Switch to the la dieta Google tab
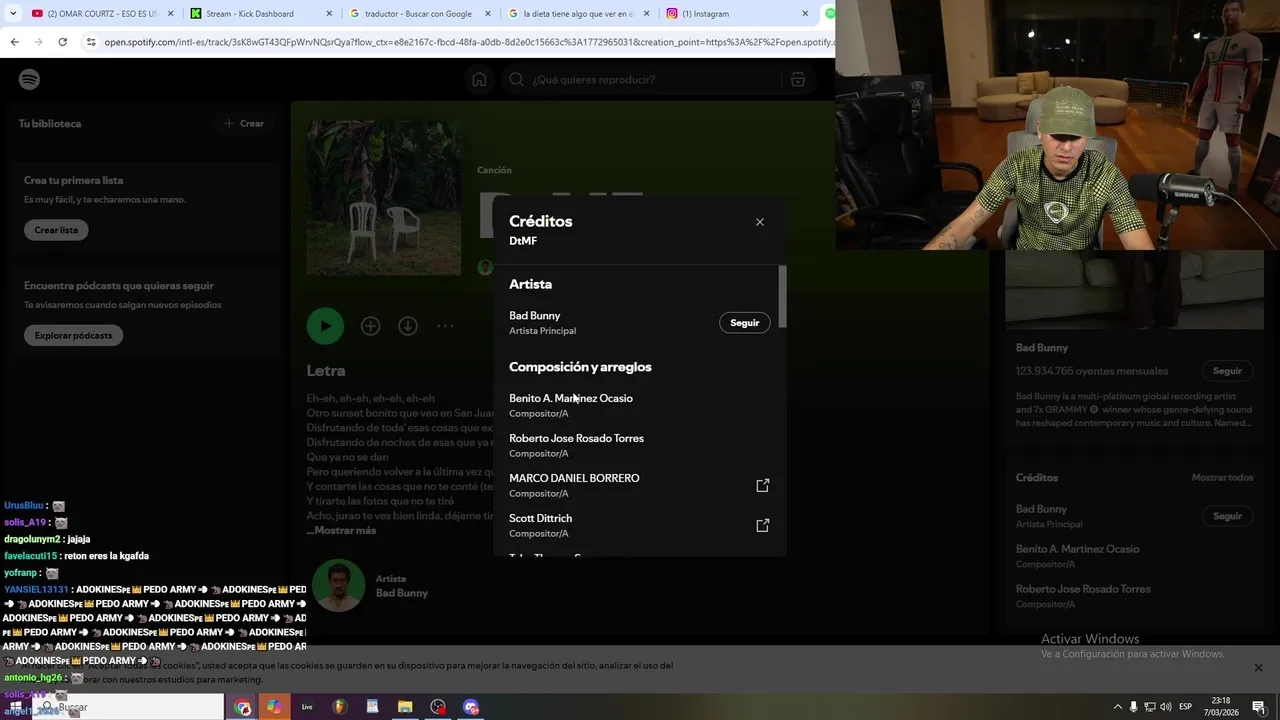This screenshot has height=720, width=1280. [x=579, y=14]
